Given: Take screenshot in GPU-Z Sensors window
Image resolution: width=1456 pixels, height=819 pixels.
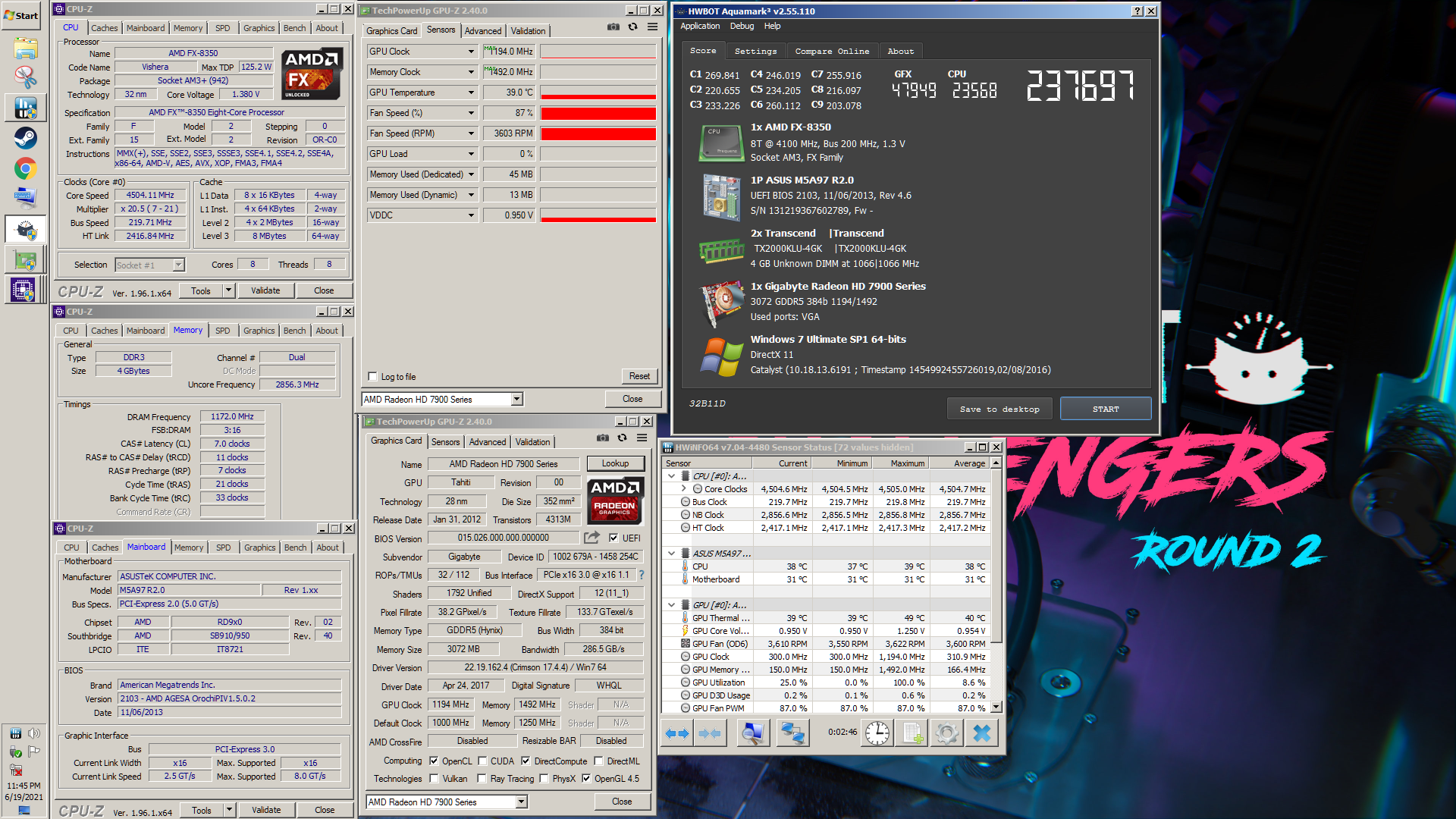Looking at the screenshot, I should click(613, 27).
